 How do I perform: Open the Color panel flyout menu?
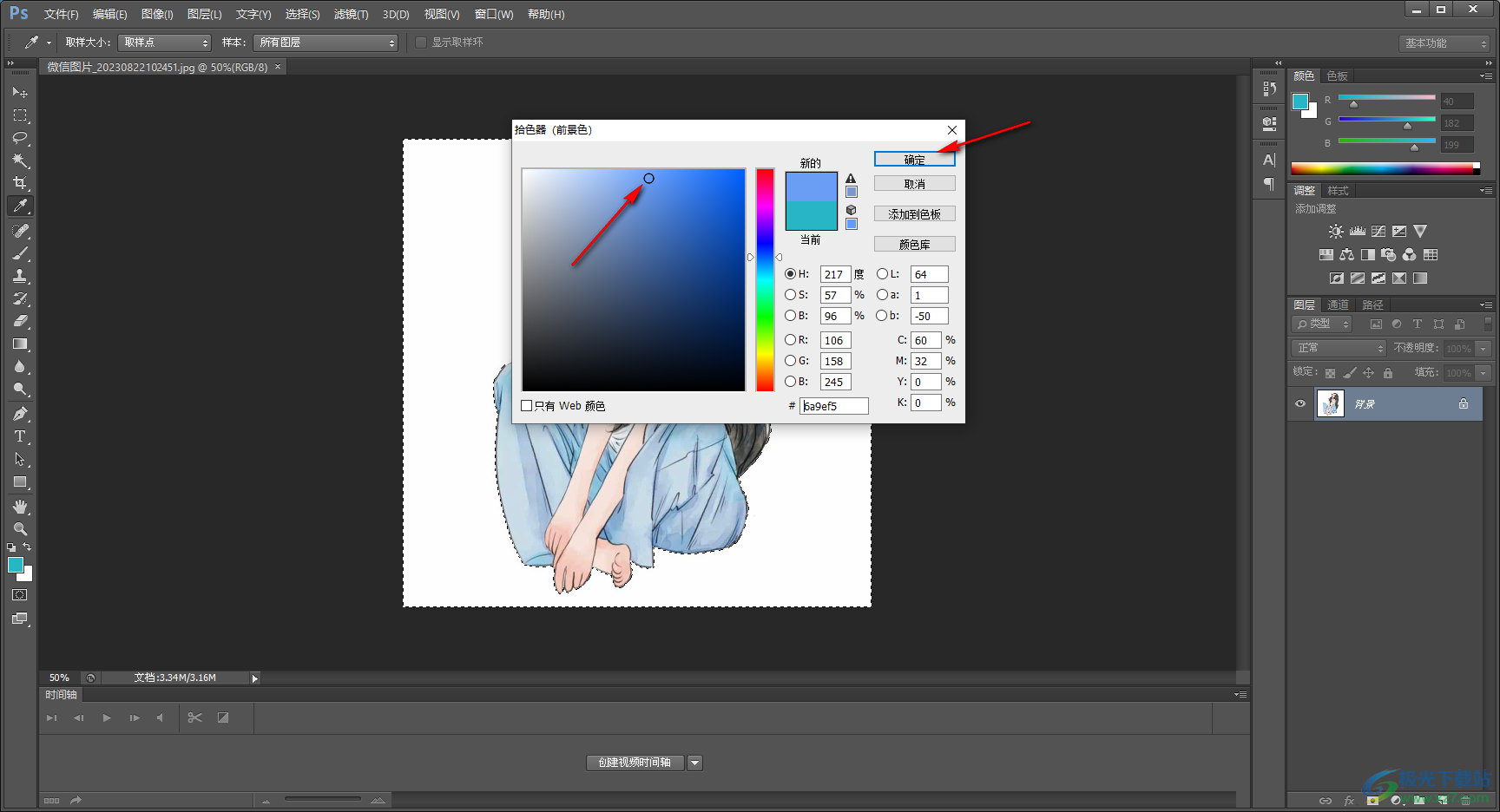tap(1485, 76)
